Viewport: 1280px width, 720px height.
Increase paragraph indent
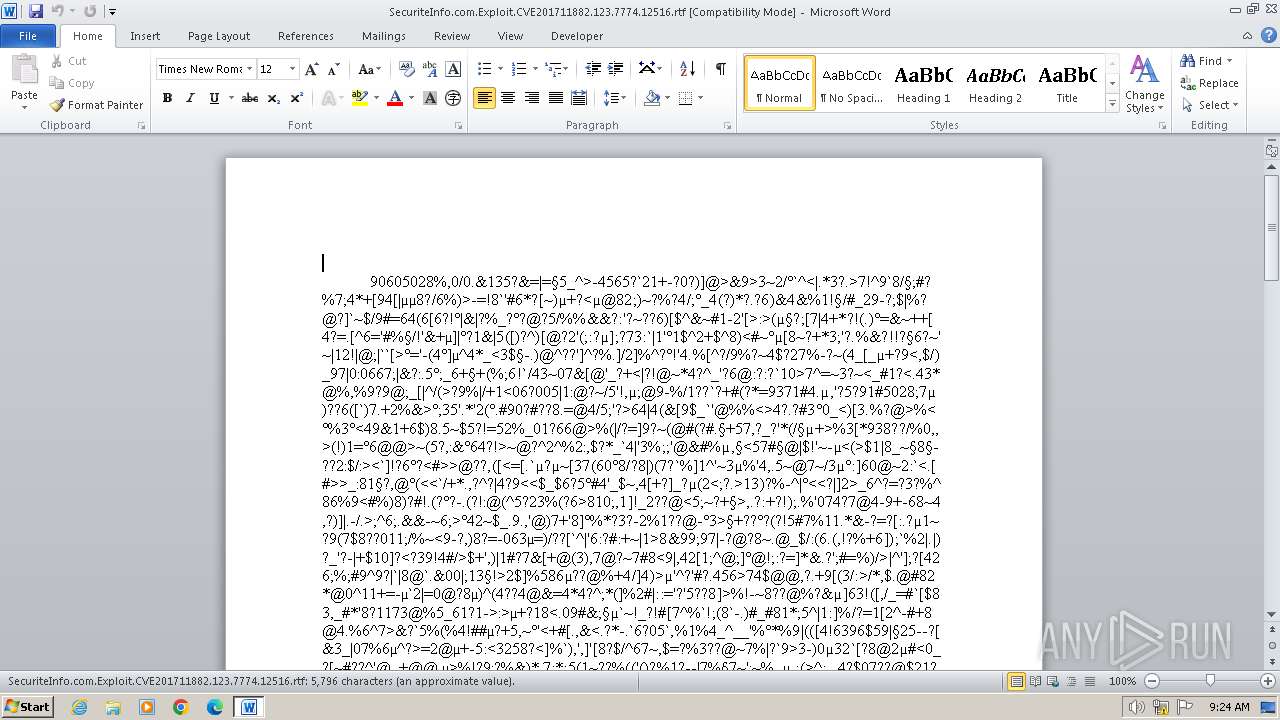click(x=616, y=69)
